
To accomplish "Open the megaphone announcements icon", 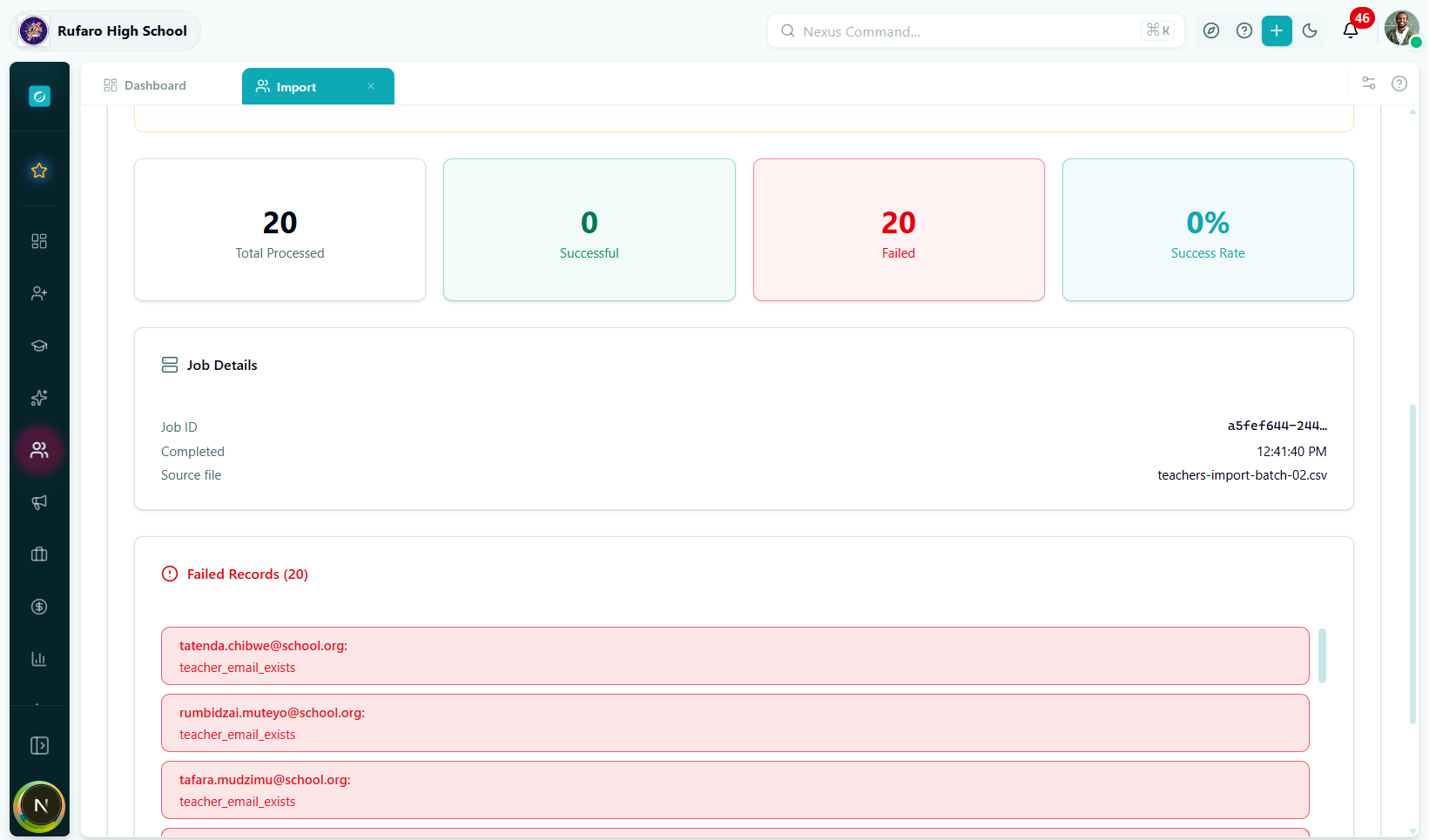I will click(x=39, y=502).
